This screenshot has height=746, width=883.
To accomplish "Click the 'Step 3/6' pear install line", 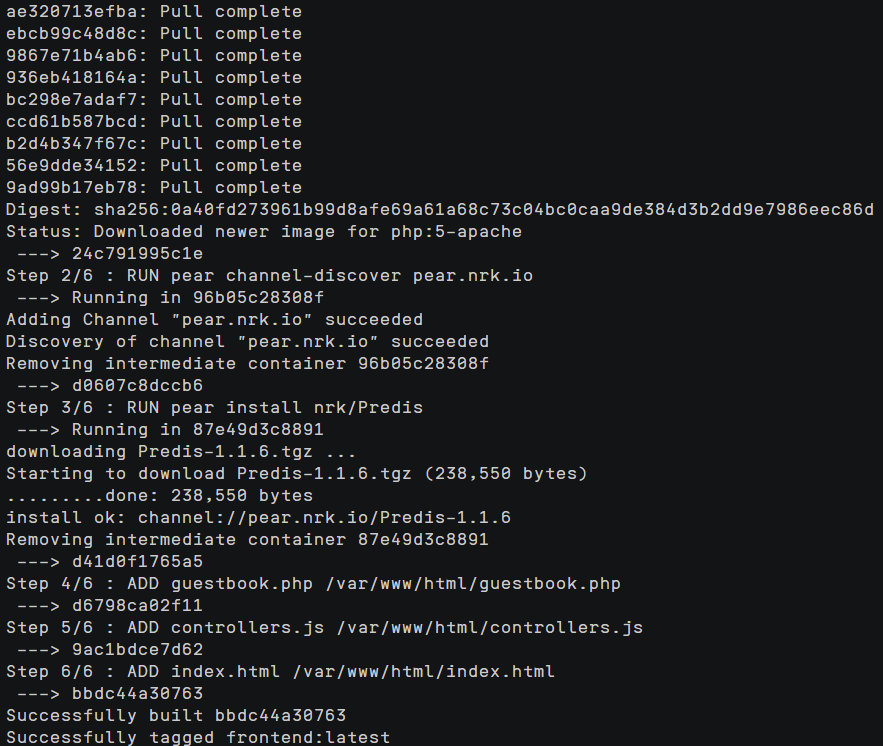I will pyautogui.click(x=214, y=407).
